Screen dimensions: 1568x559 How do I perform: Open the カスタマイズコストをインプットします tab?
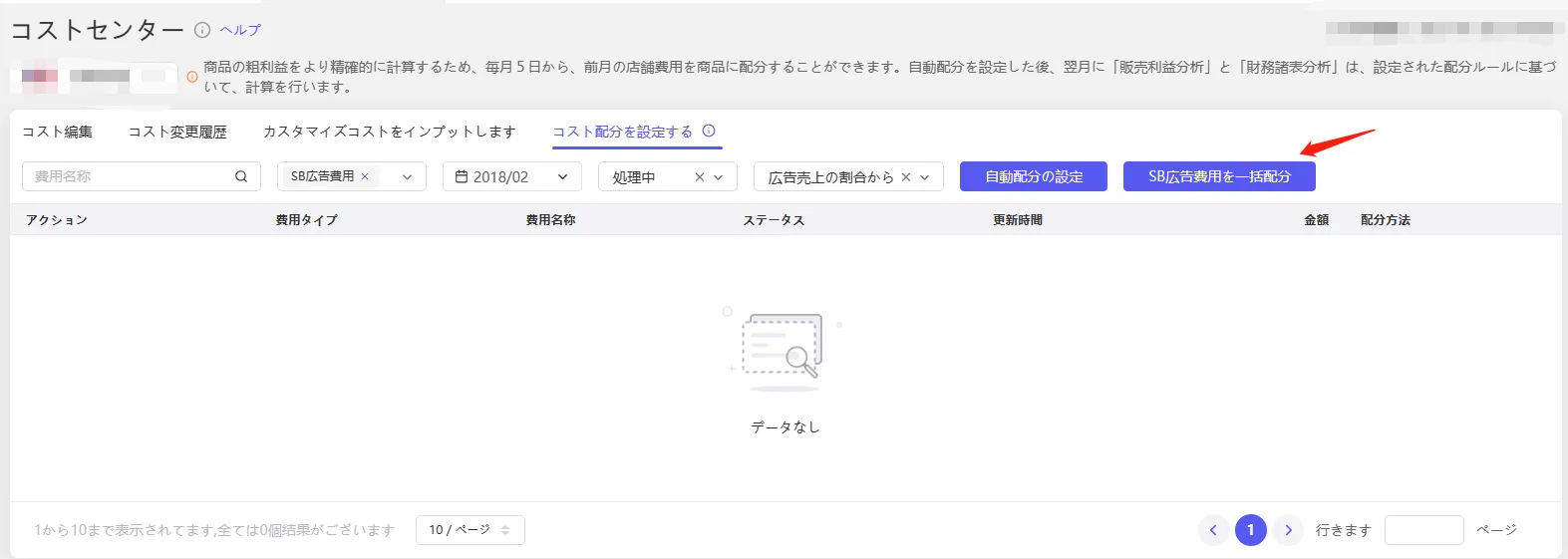[x=390, y=132]
